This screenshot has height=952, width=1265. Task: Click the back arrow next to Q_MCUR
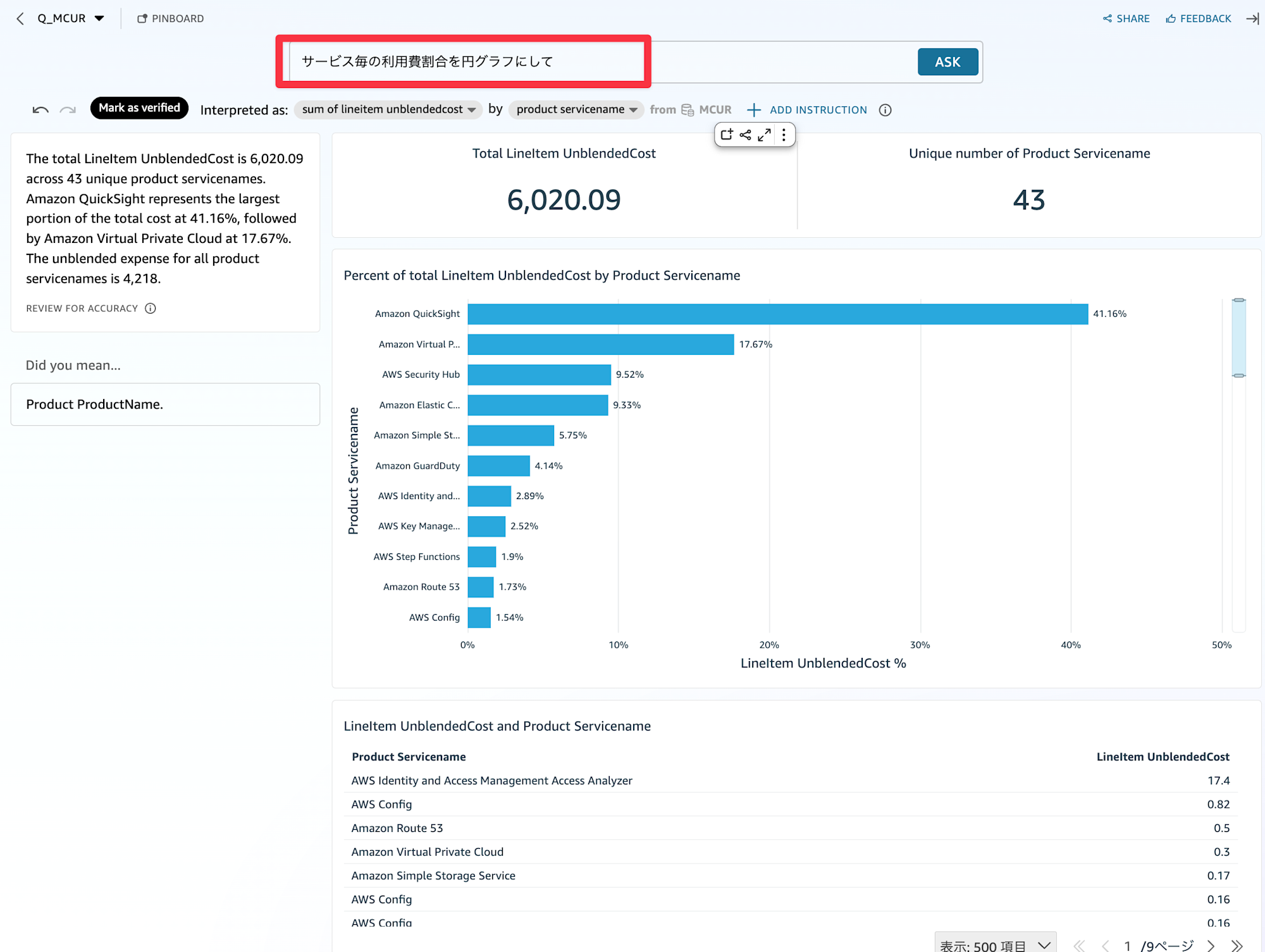[x=20, y=18]
